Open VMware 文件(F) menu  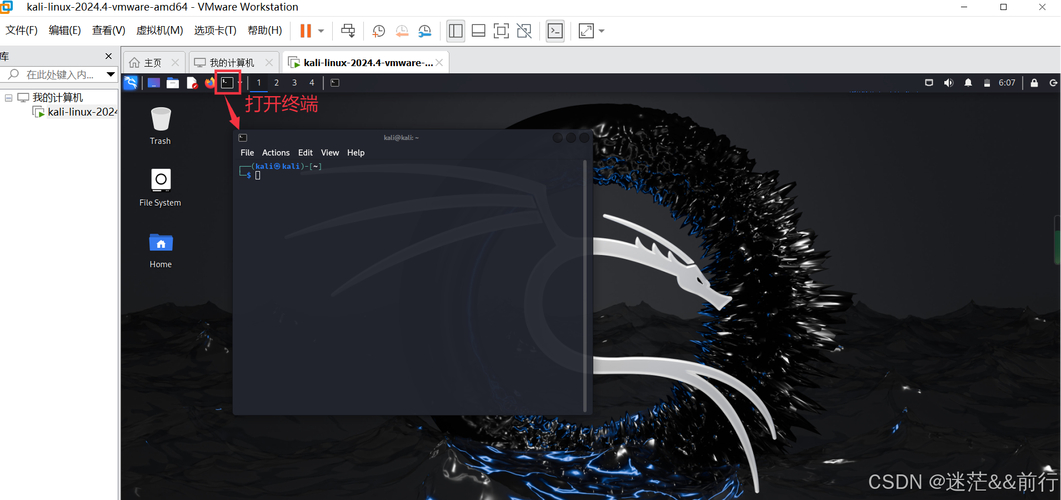[x=22, y=30]
